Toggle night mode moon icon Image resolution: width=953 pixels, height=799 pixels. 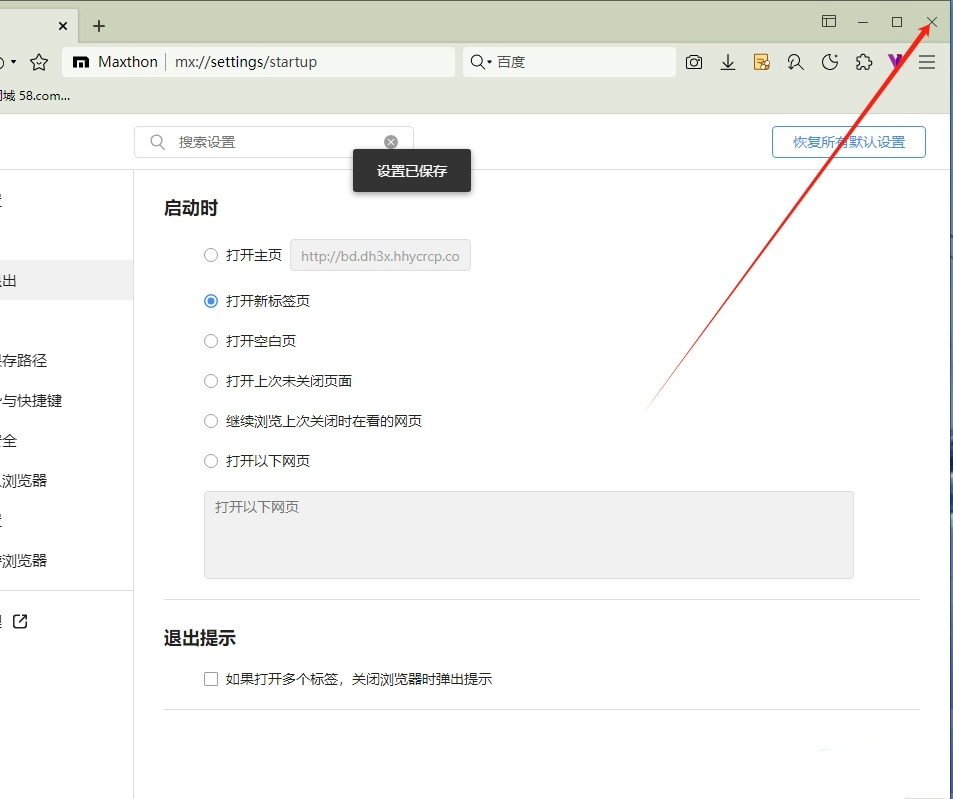tap(830, 62)
